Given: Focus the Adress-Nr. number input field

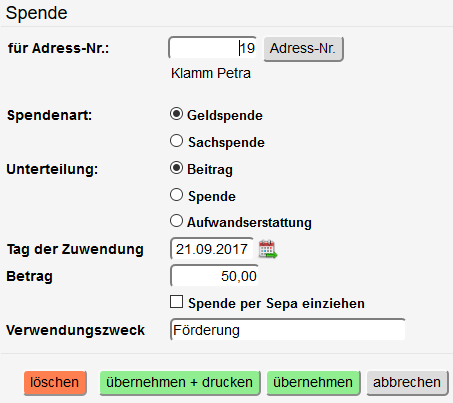Looking at the screenshot, I should pos(213,48).
